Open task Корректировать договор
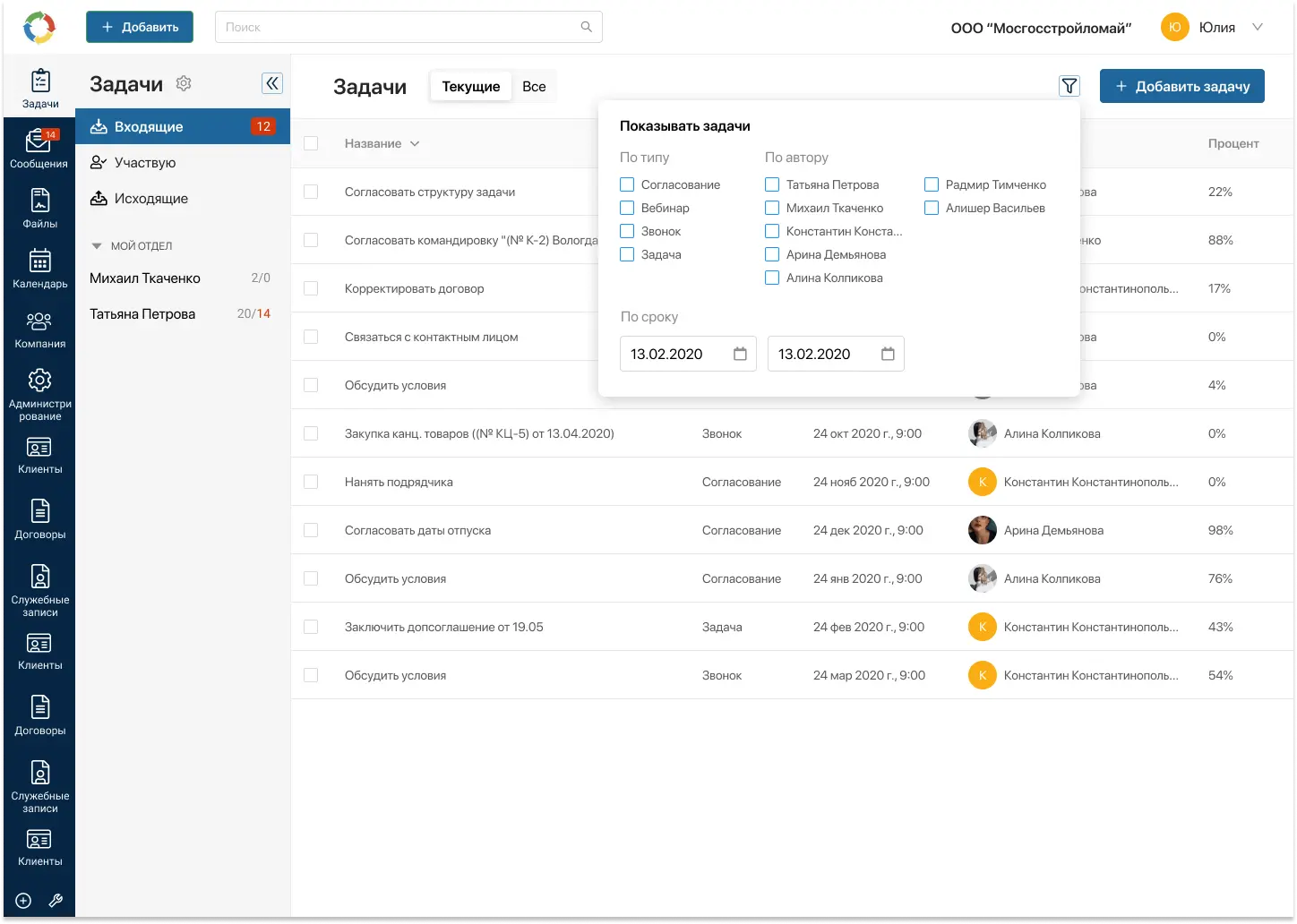 [x=415, y=288]
